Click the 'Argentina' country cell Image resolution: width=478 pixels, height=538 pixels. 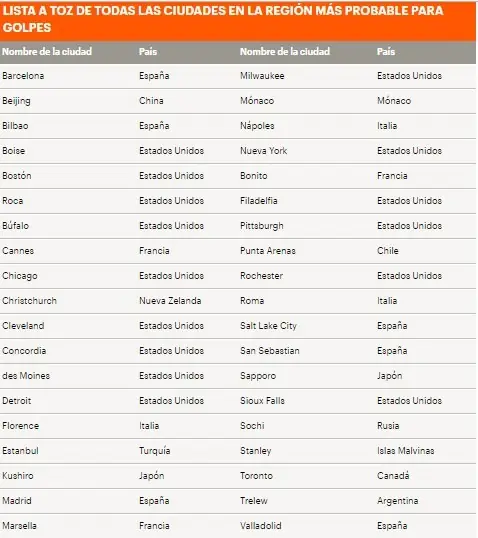click(398, 501)
